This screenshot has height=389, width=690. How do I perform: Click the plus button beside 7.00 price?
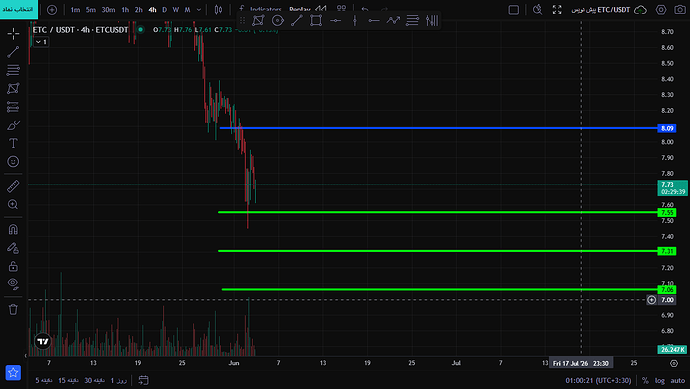(651, 300)
